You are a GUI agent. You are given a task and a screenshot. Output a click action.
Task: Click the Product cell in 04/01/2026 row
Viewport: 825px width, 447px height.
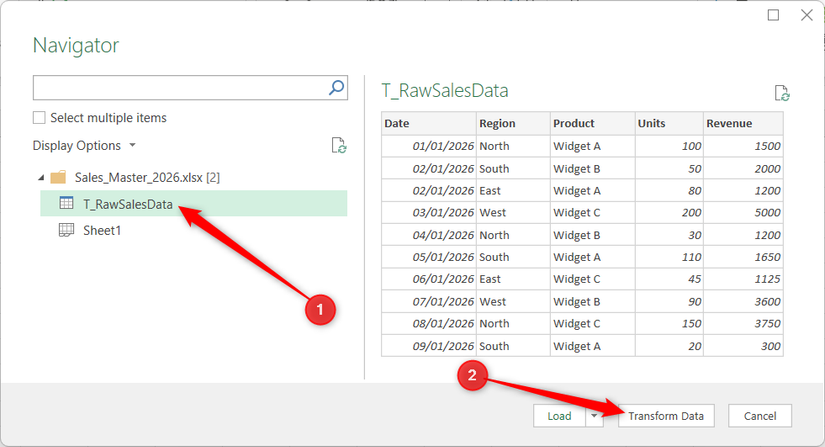pyautogui.click(x=593, y=235)
